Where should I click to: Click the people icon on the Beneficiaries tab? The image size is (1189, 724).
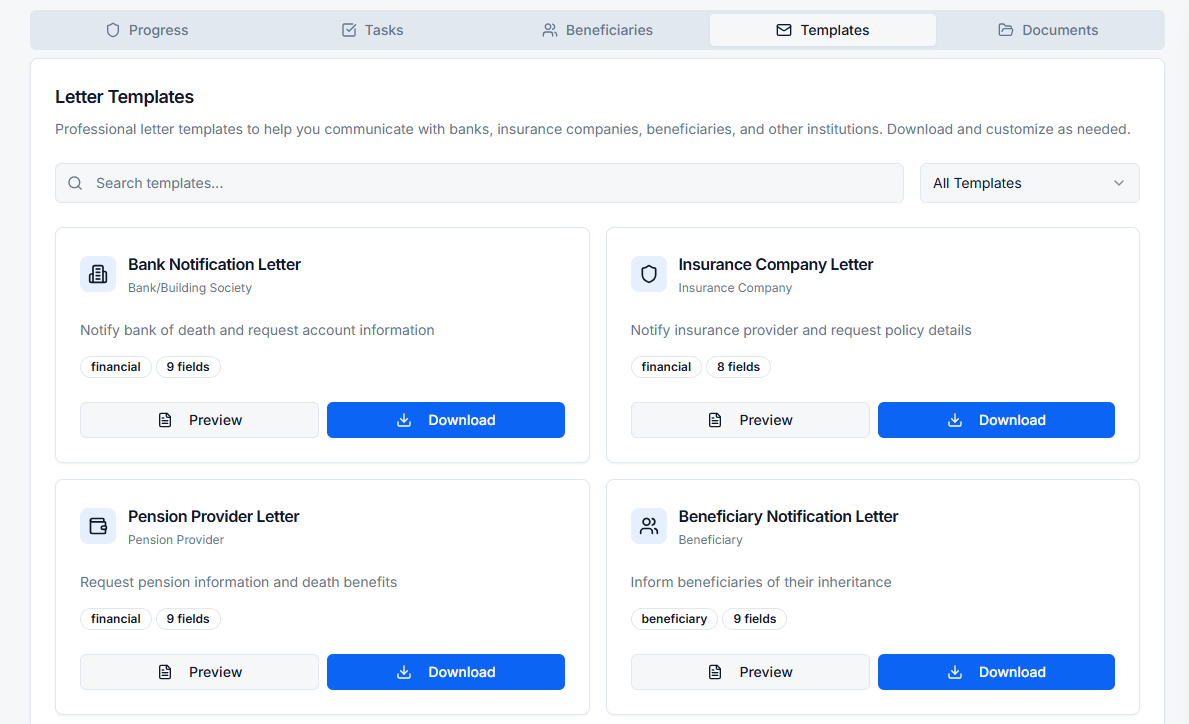click(x=549, y=30)
